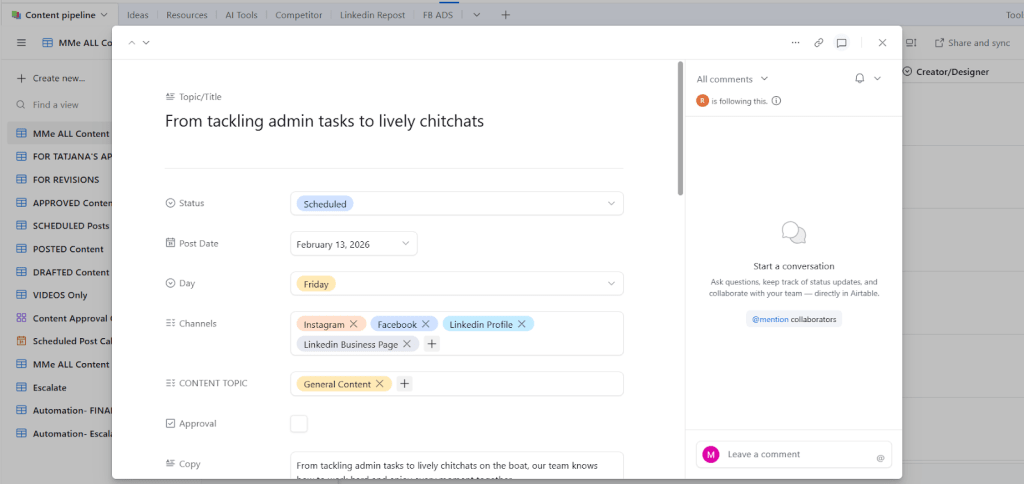Add a content topic with plus icon
Image resolution: width=1024 pixels, height=484 pixels.
(x=405, y=384)
